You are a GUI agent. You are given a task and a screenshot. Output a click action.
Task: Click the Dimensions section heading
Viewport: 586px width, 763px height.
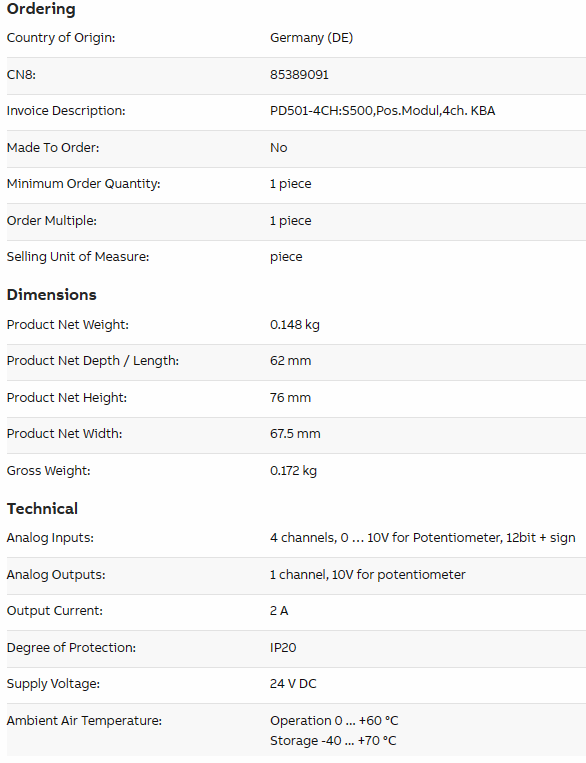(x=52, y=294)
